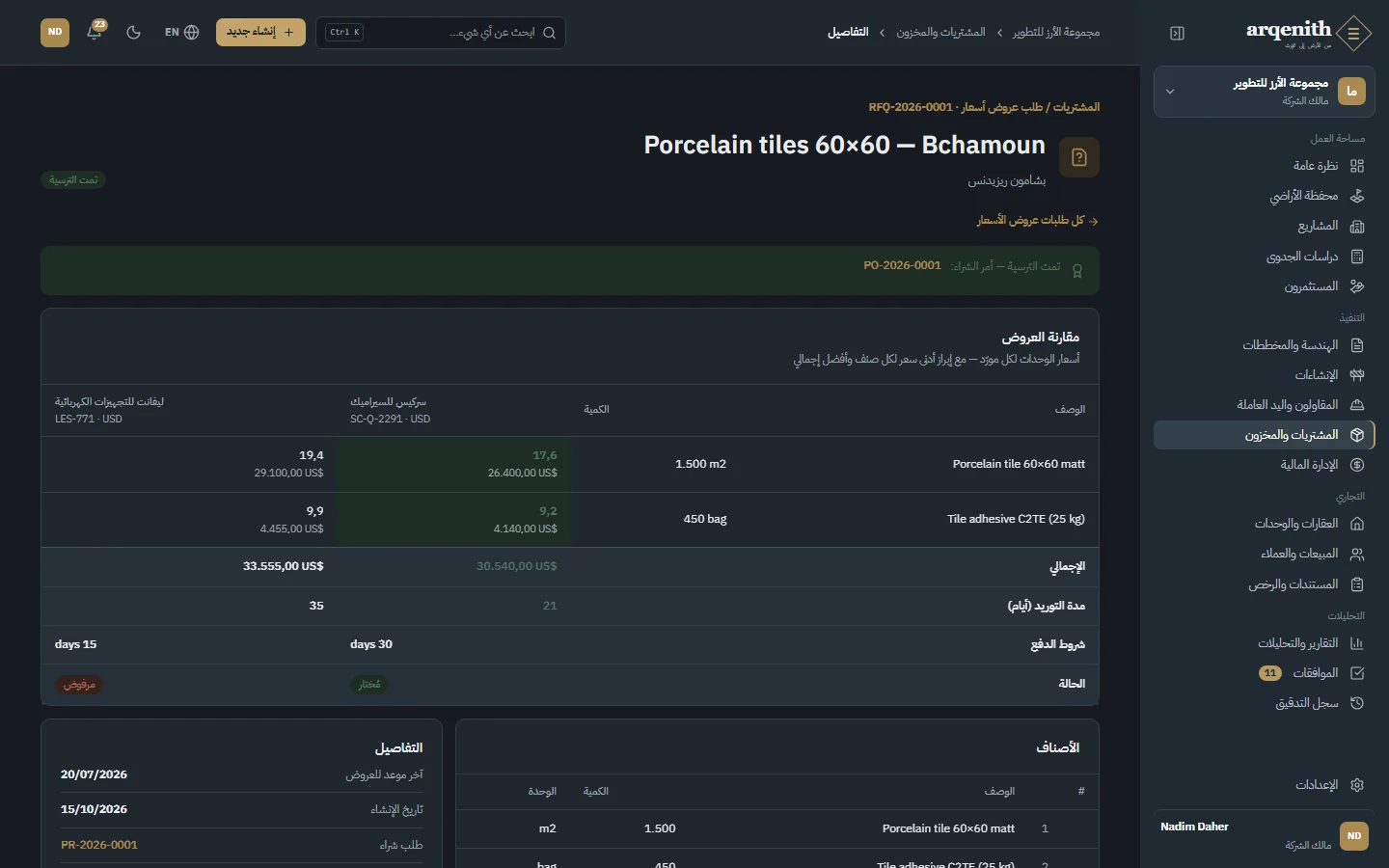1389x868 pixels.
Task: Open Documents and Permits clipboard icon
Action: 1357,584
